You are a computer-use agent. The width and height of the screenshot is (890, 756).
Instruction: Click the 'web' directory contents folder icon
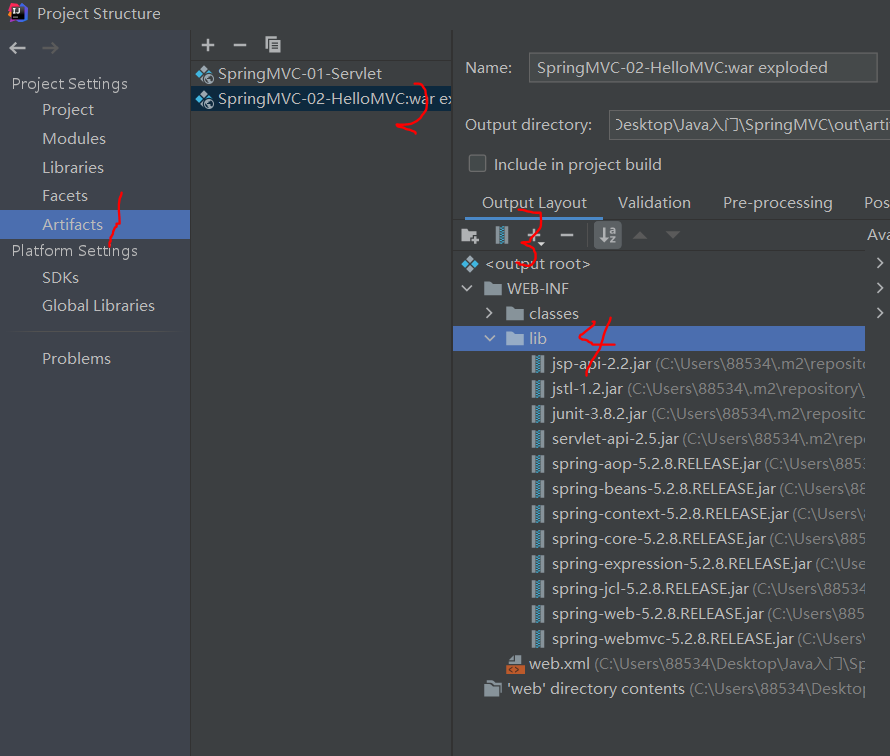(493, 688)
